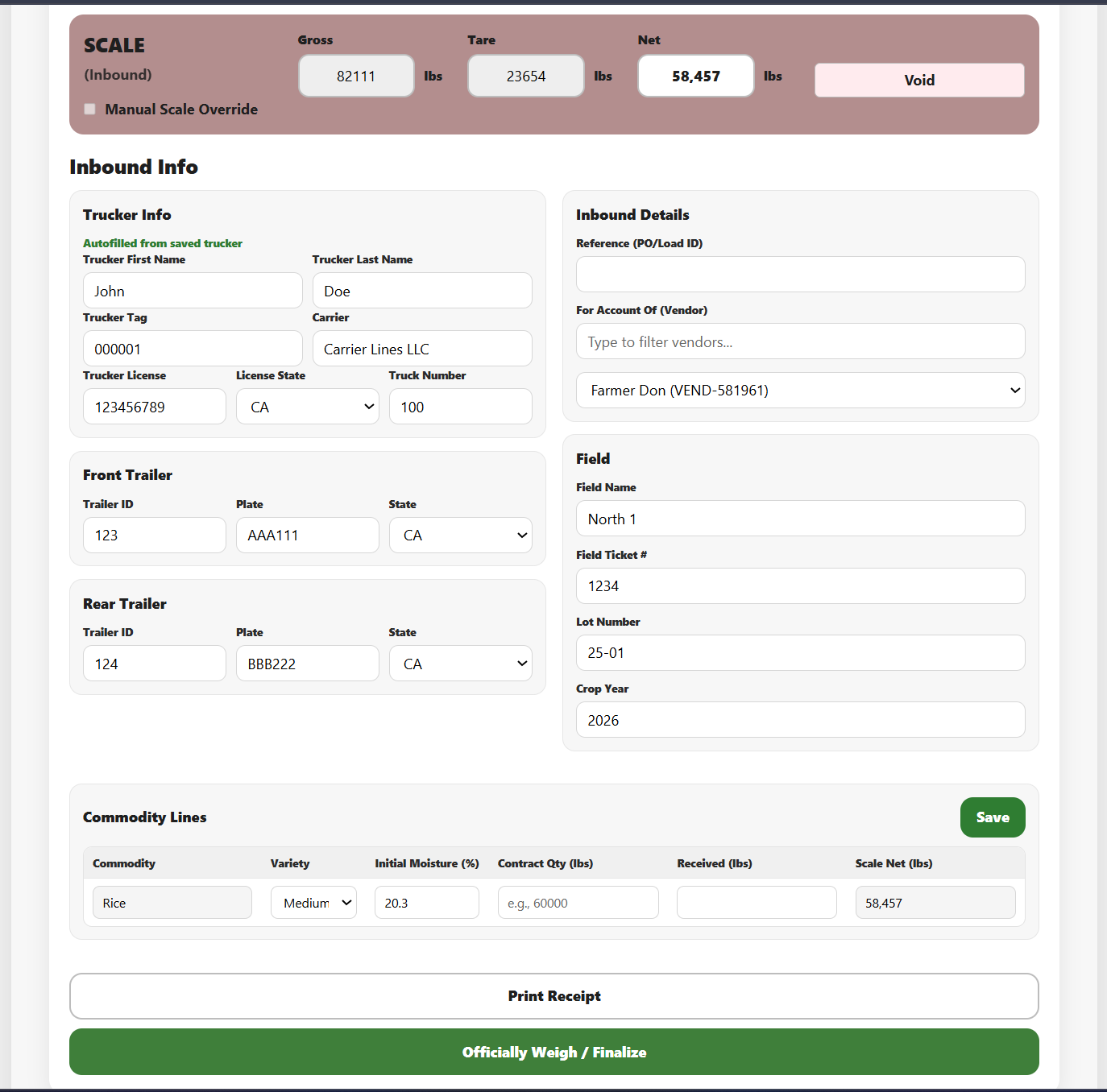1107x1092 pixels.
Task: Change the Variety dropdown from Medium
Action: (313, 903)
